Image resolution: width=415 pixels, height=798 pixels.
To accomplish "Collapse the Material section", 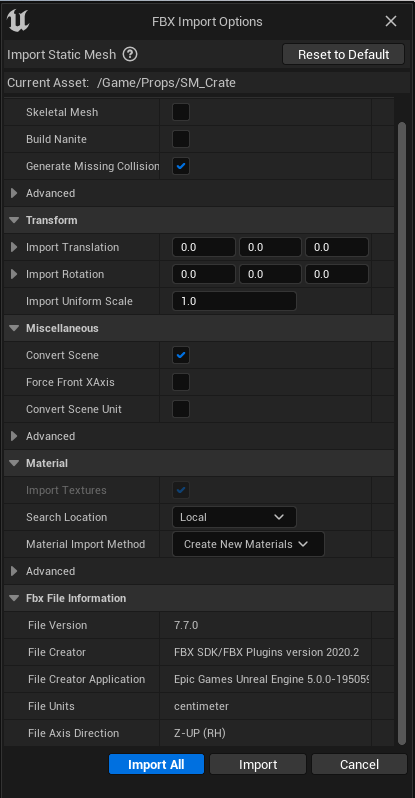I will (x=14, y=463).
